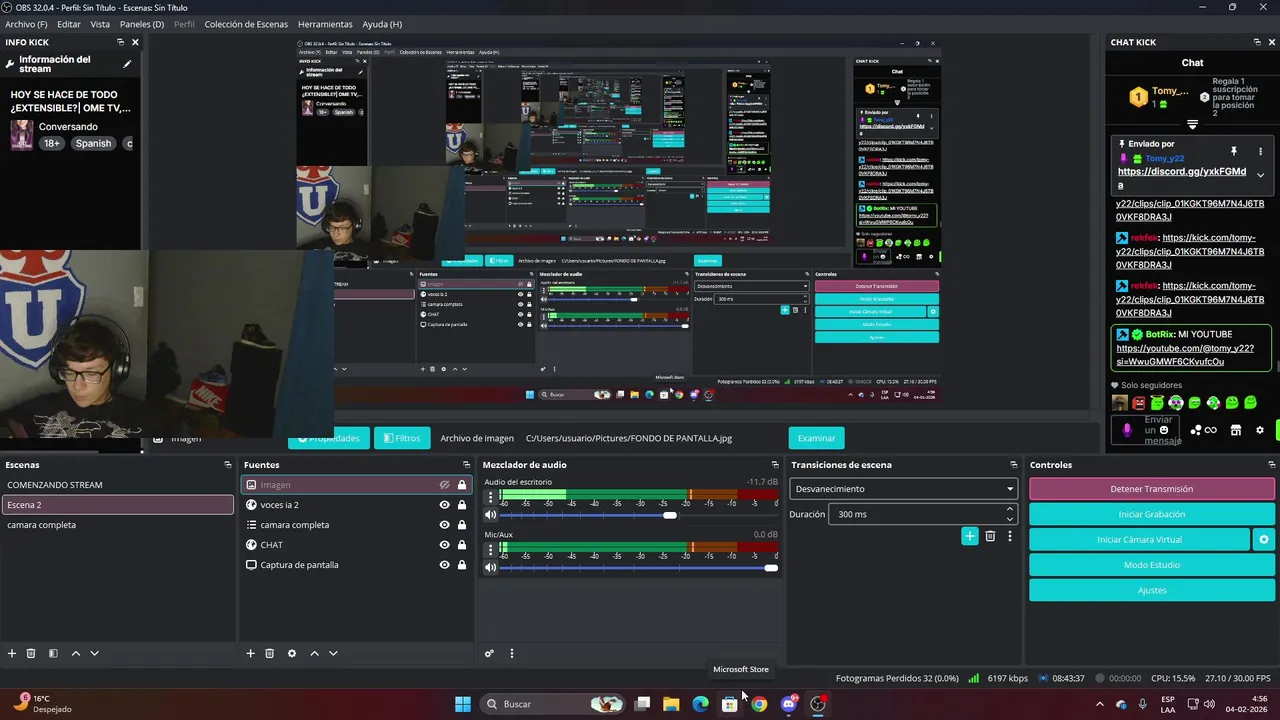Open audio mixer three-dot menu at bottom
1280x720 pixels.
tap(512, 653)
